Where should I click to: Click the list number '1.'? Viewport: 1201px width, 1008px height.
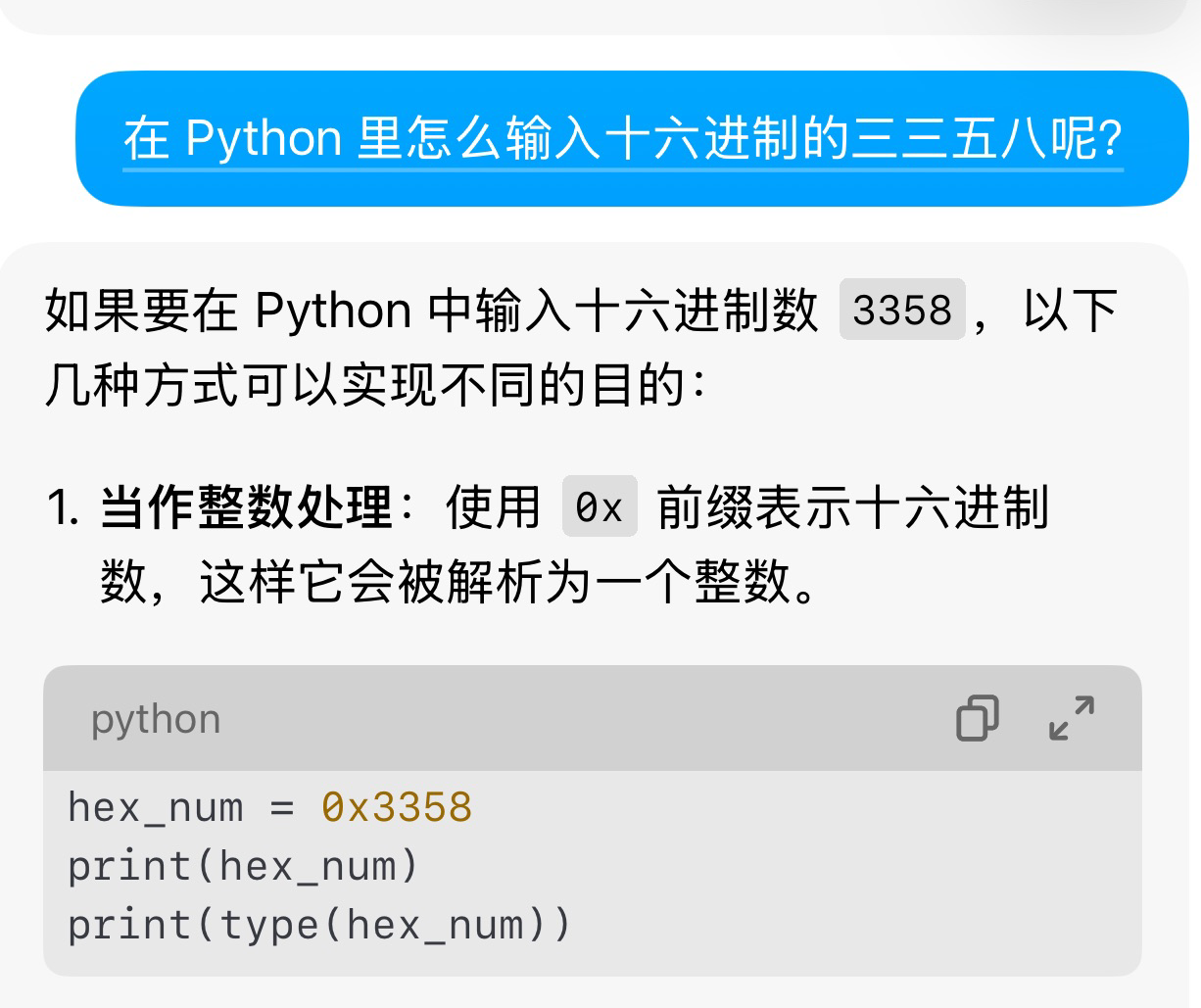pos(63,507)
